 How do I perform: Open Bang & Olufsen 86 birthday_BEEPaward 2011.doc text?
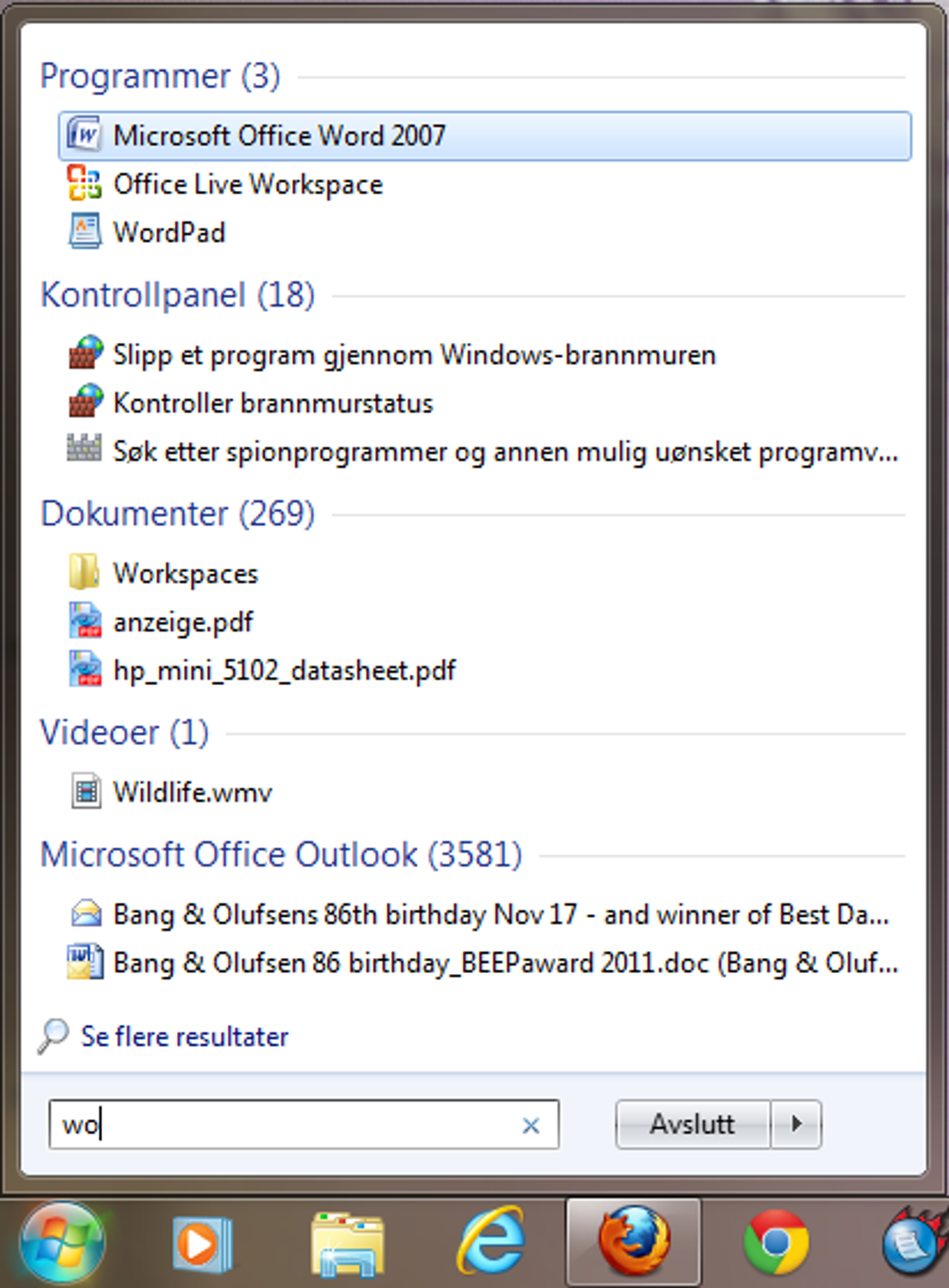(x=505, y=963)
